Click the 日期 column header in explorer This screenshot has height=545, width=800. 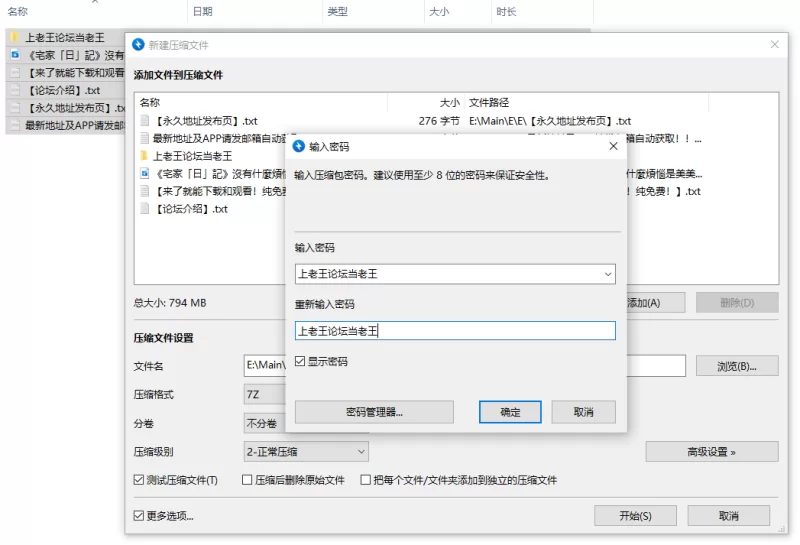(x=202, y=12)
